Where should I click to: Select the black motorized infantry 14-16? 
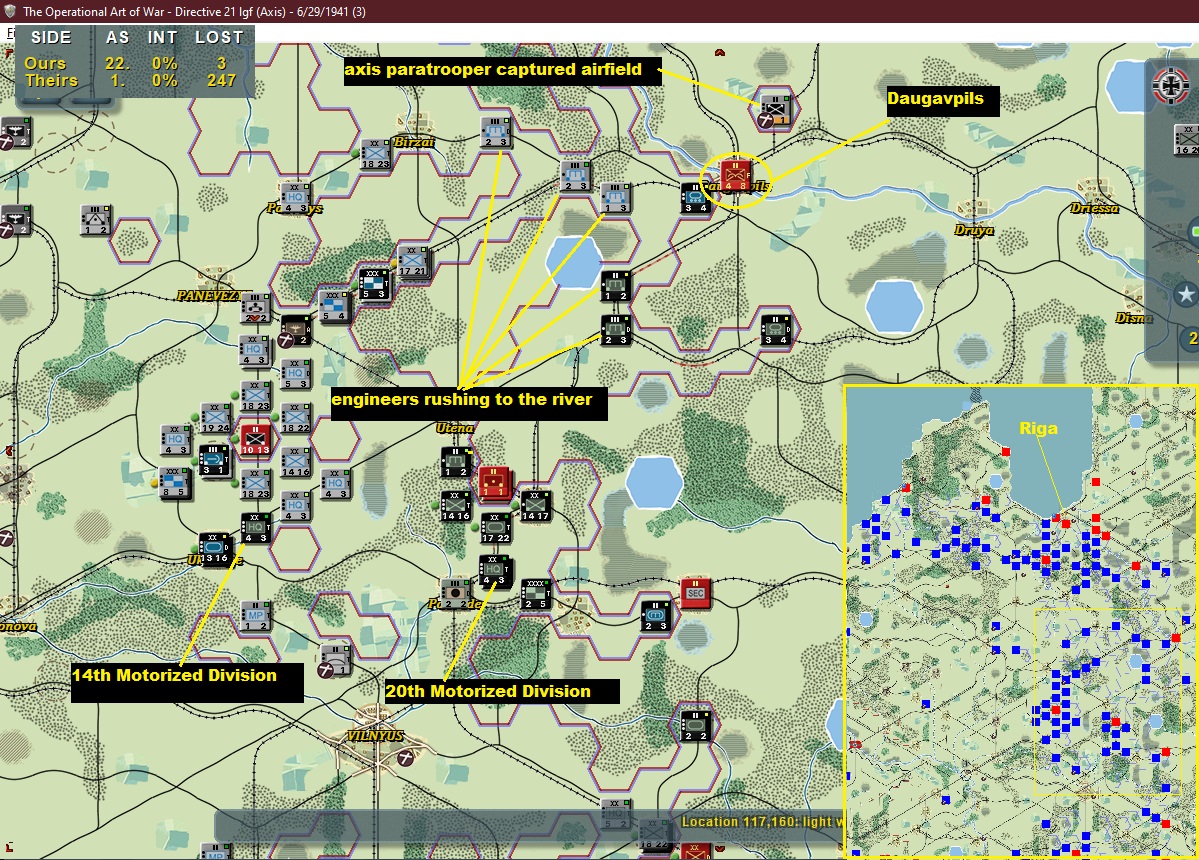(x=456, y=506)
